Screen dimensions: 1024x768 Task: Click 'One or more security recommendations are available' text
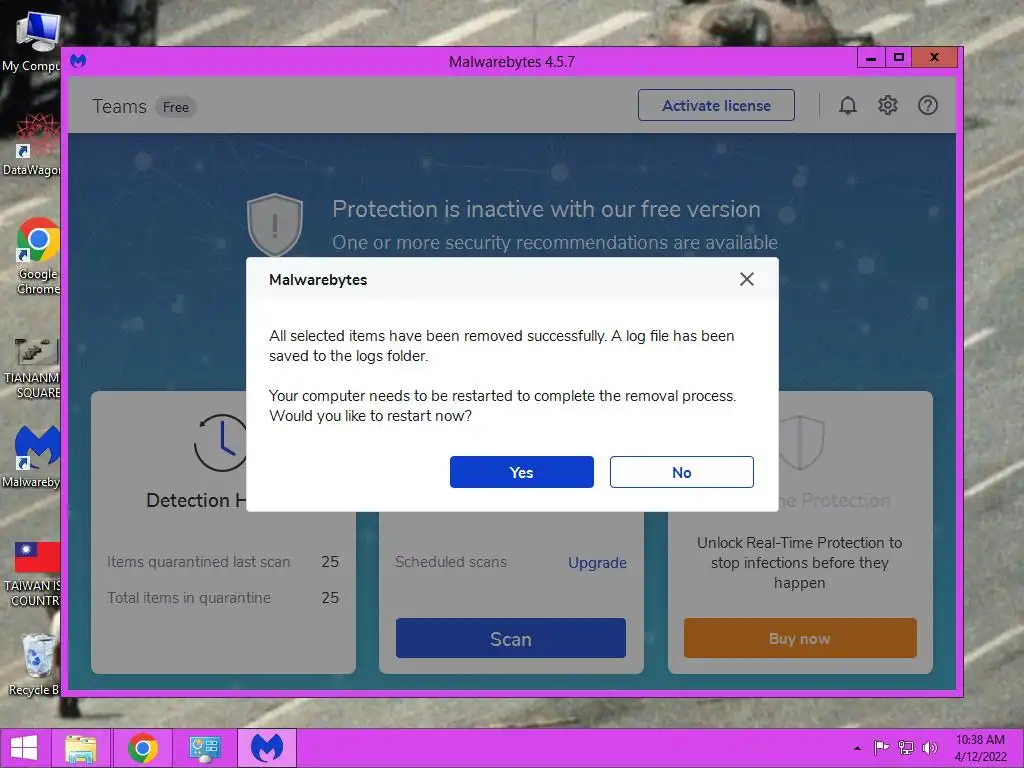click(x=555, y=242)
